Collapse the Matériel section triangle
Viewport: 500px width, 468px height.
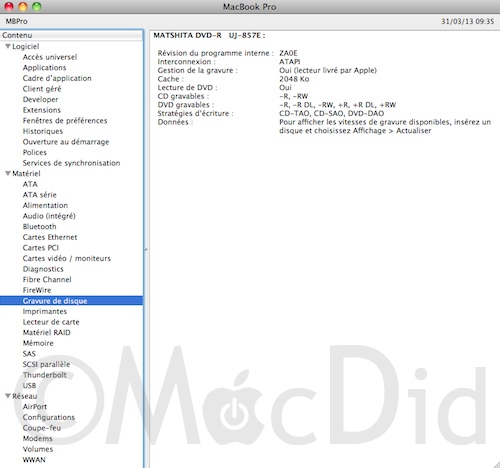8,173
